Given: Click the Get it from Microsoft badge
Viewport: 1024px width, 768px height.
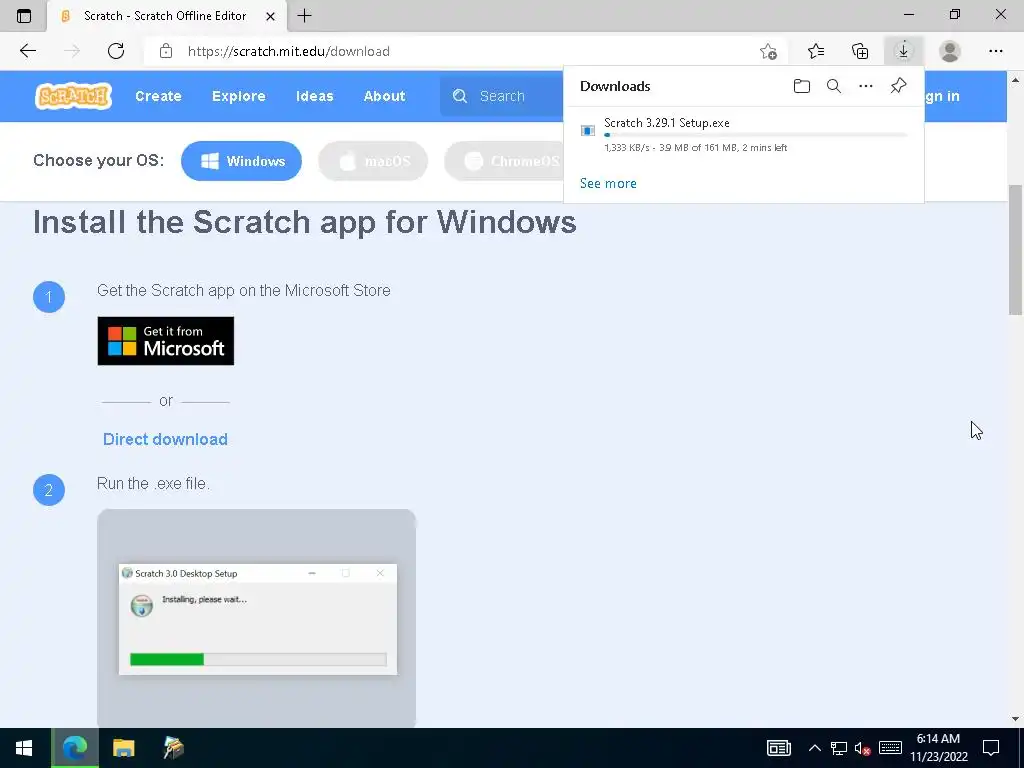Looking at the screenshot, I should [165, 341].
